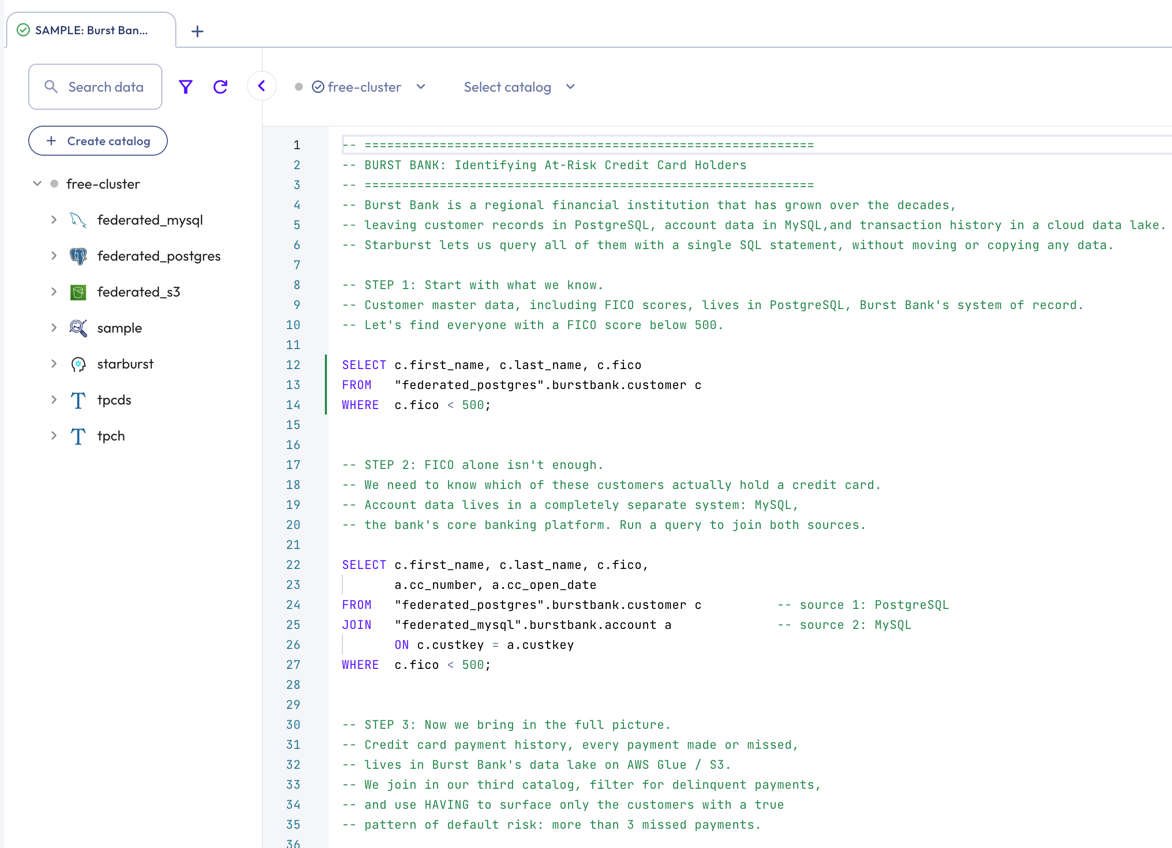Click the federated_mysql dolphin icon
Viewport: 1172px width, 848px height.
pyautogui.click(x=78, y=220)
